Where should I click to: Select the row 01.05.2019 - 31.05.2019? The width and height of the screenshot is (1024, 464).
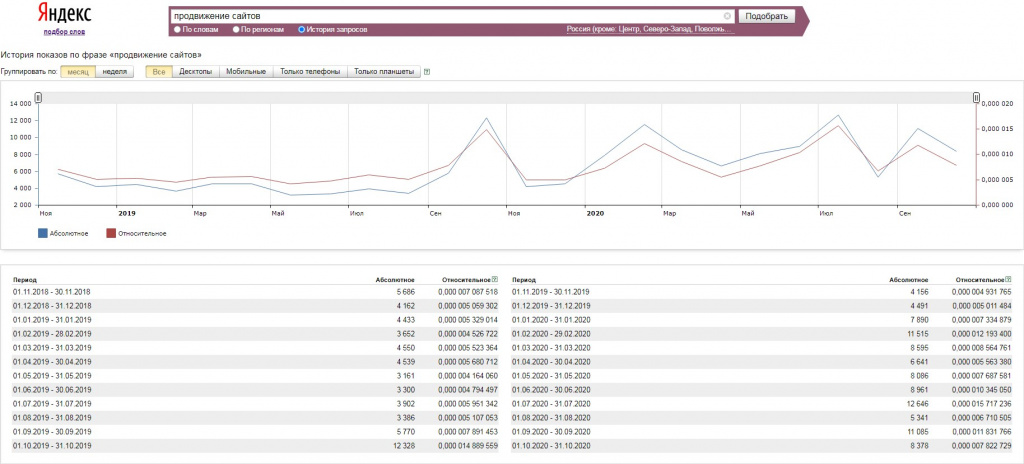(255, 376)
